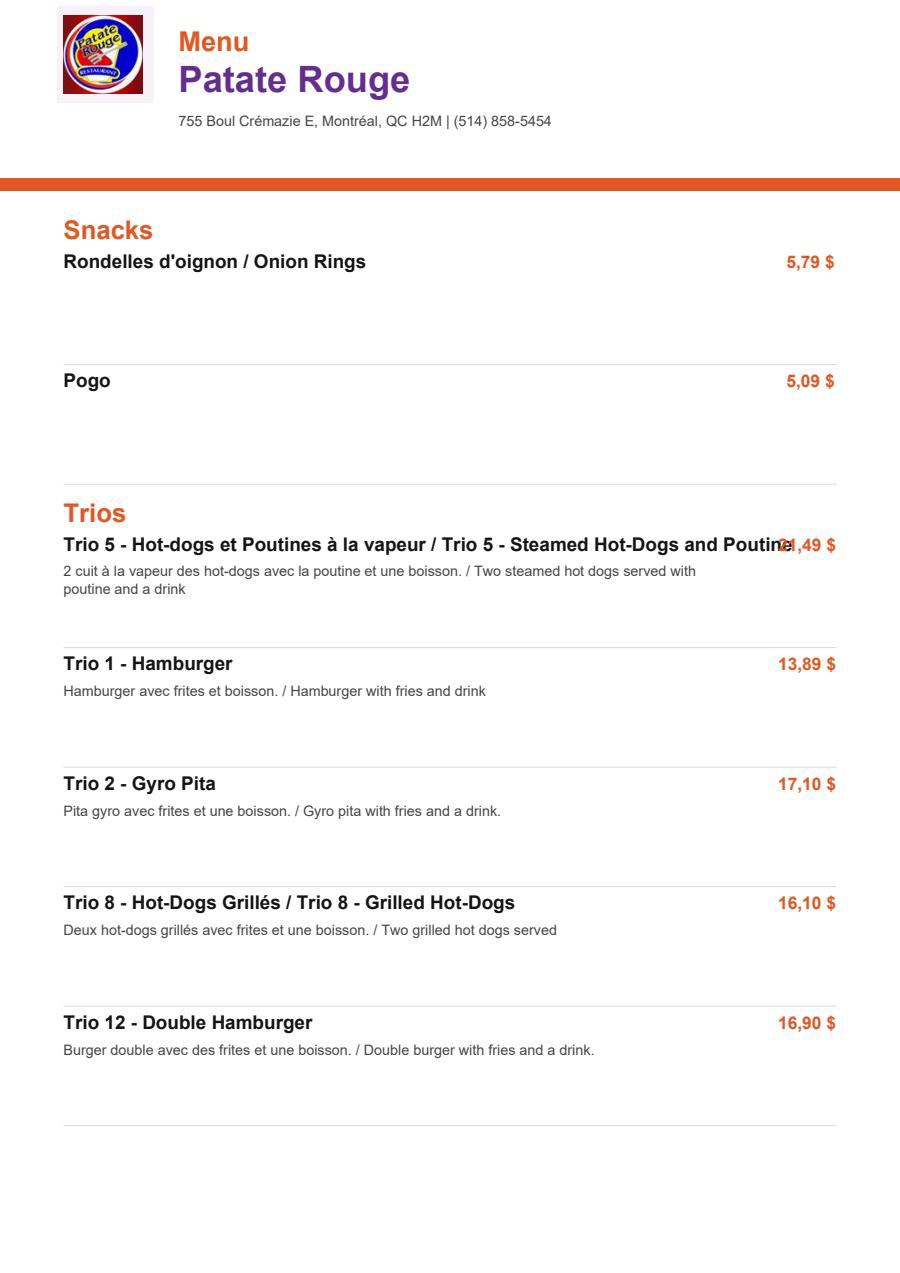
Task: Click the Patate Rouge restaurant logo
Action: tap(105, 54)
